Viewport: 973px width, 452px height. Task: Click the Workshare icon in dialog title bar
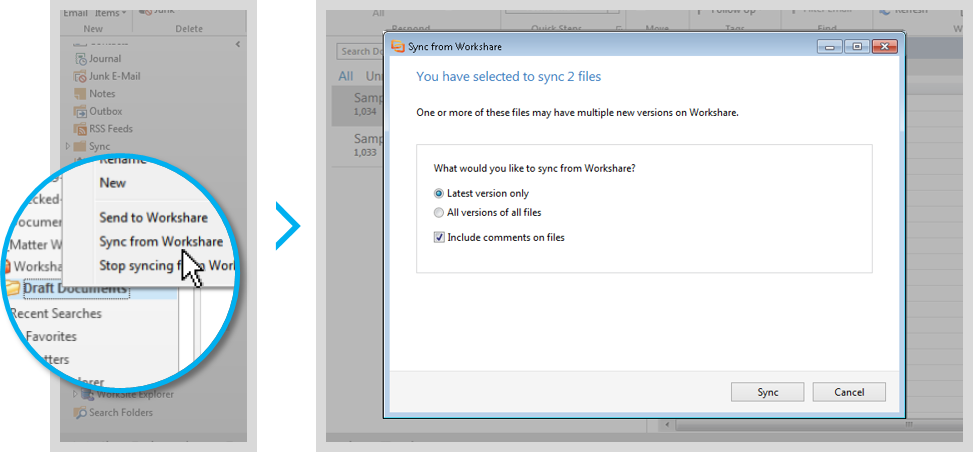pyautogui.click(x=398, y=47)
